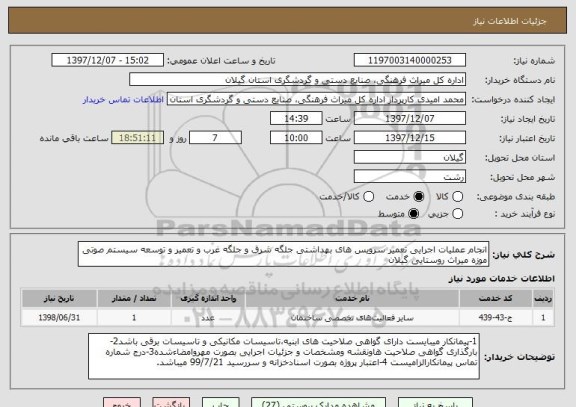576x407 pixels.
Task: Click تاریخ نیاز column header
Action: point(59,298)
